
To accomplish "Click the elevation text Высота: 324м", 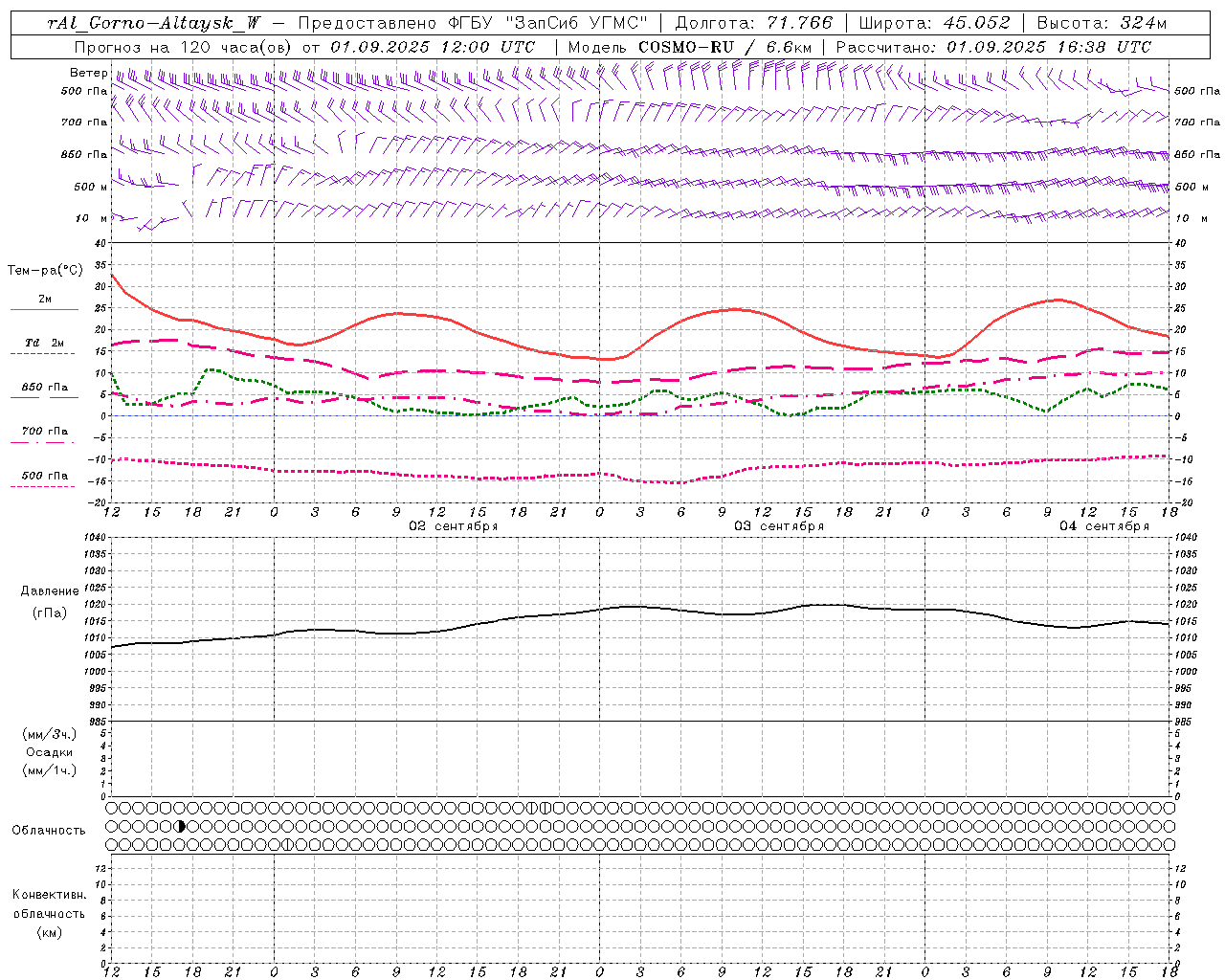I will pyautogui.click(x=1102, y=23).
